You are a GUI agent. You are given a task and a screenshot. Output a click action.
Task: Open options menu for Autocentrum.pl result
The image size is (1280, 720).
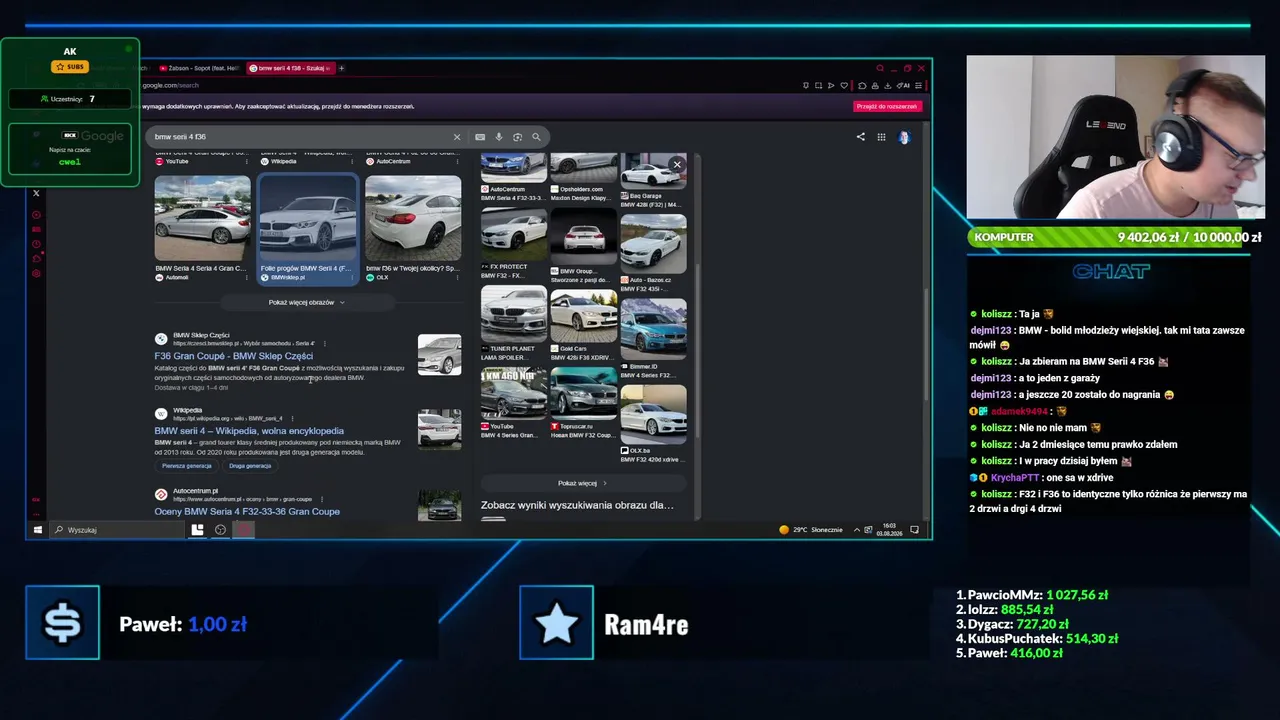[x=321, y=499]
